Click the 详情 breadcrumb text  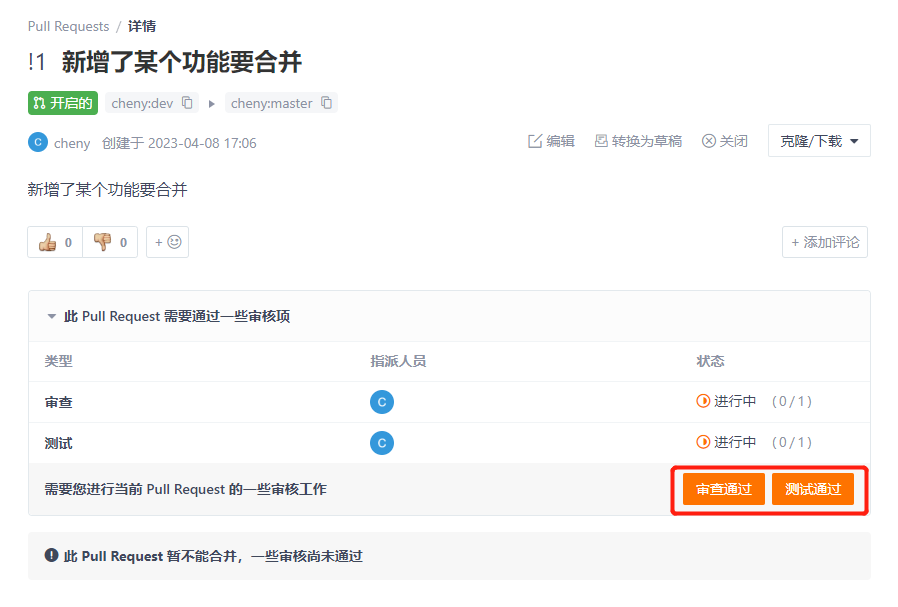click(x=141, y=26)
